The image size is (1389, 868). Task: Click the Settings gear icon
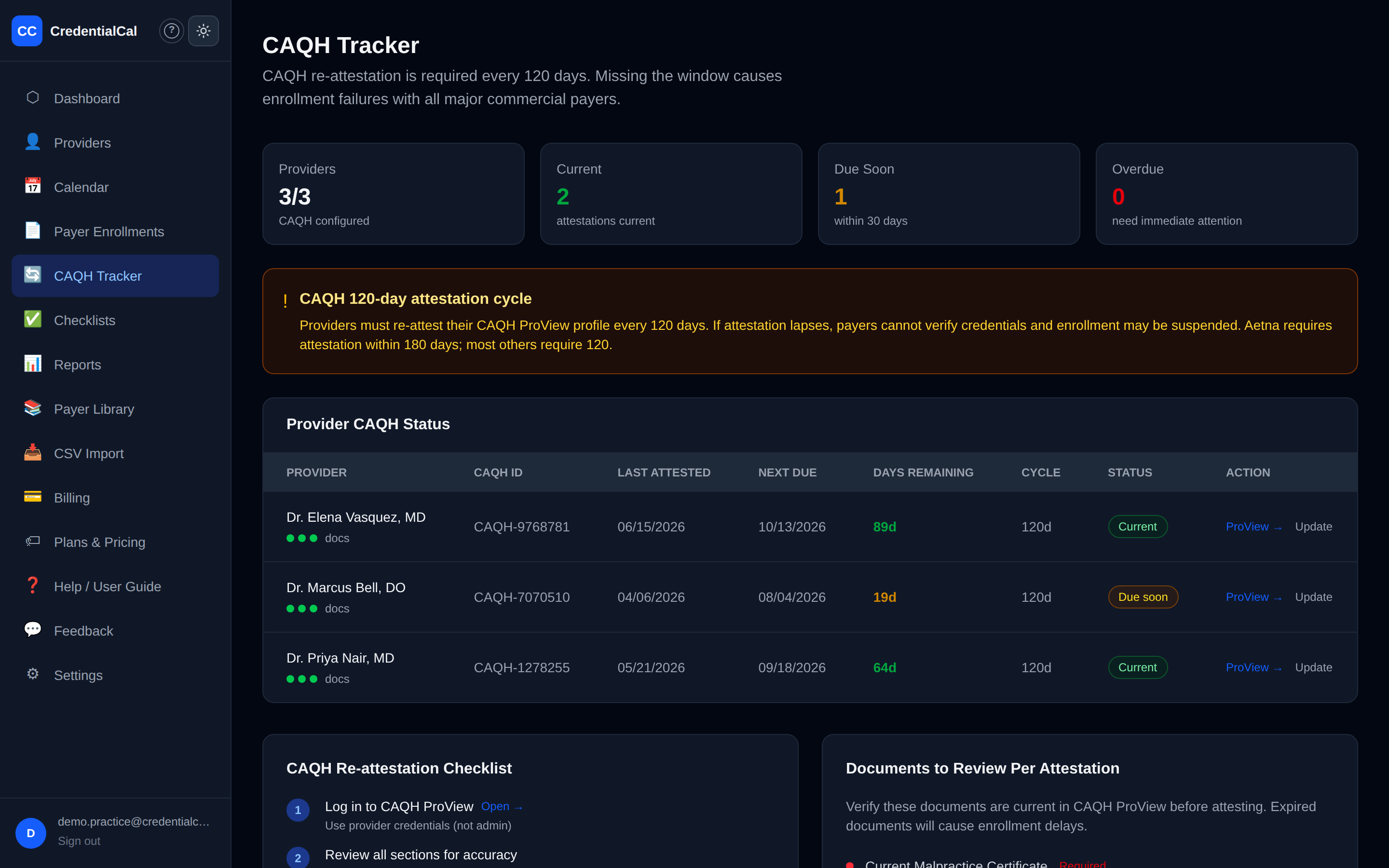pyautogui.click(x=33, y=675)
